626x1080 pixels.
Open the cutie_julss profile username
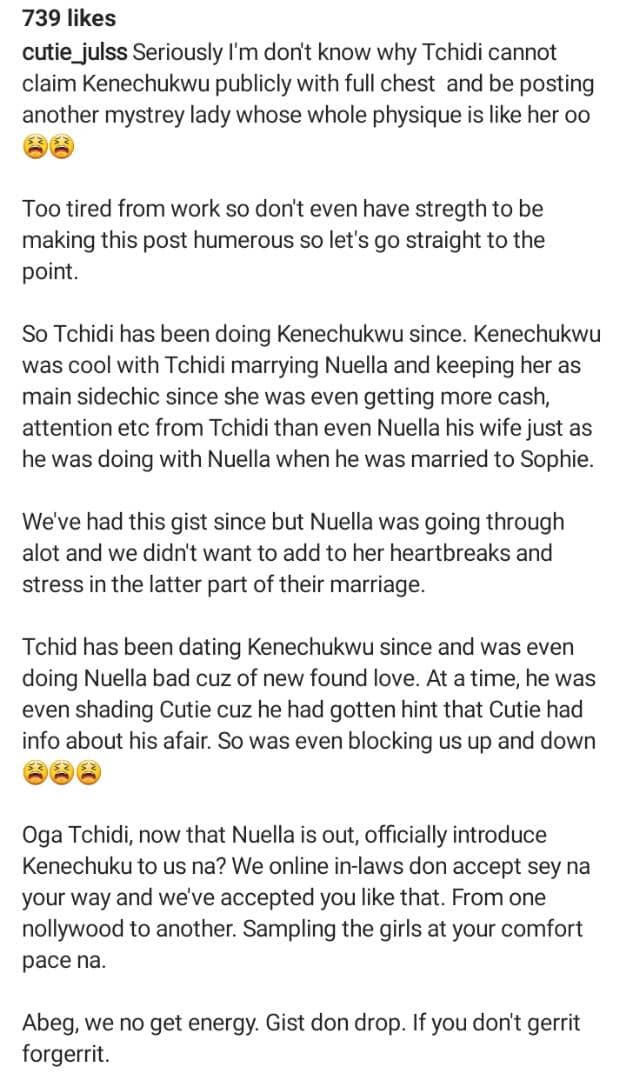click(x=74, y=52)
